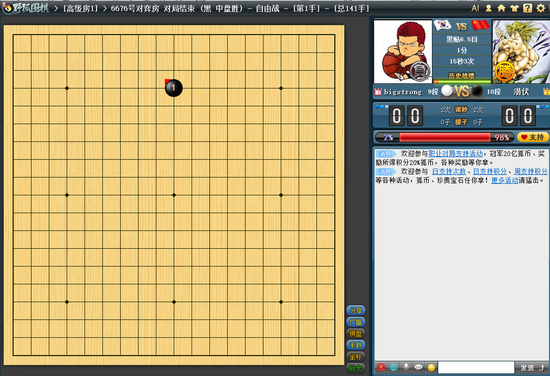Open the clothing shop shirt icon
Viewport: 550px width, 376px height.
(x=514, y=8)
